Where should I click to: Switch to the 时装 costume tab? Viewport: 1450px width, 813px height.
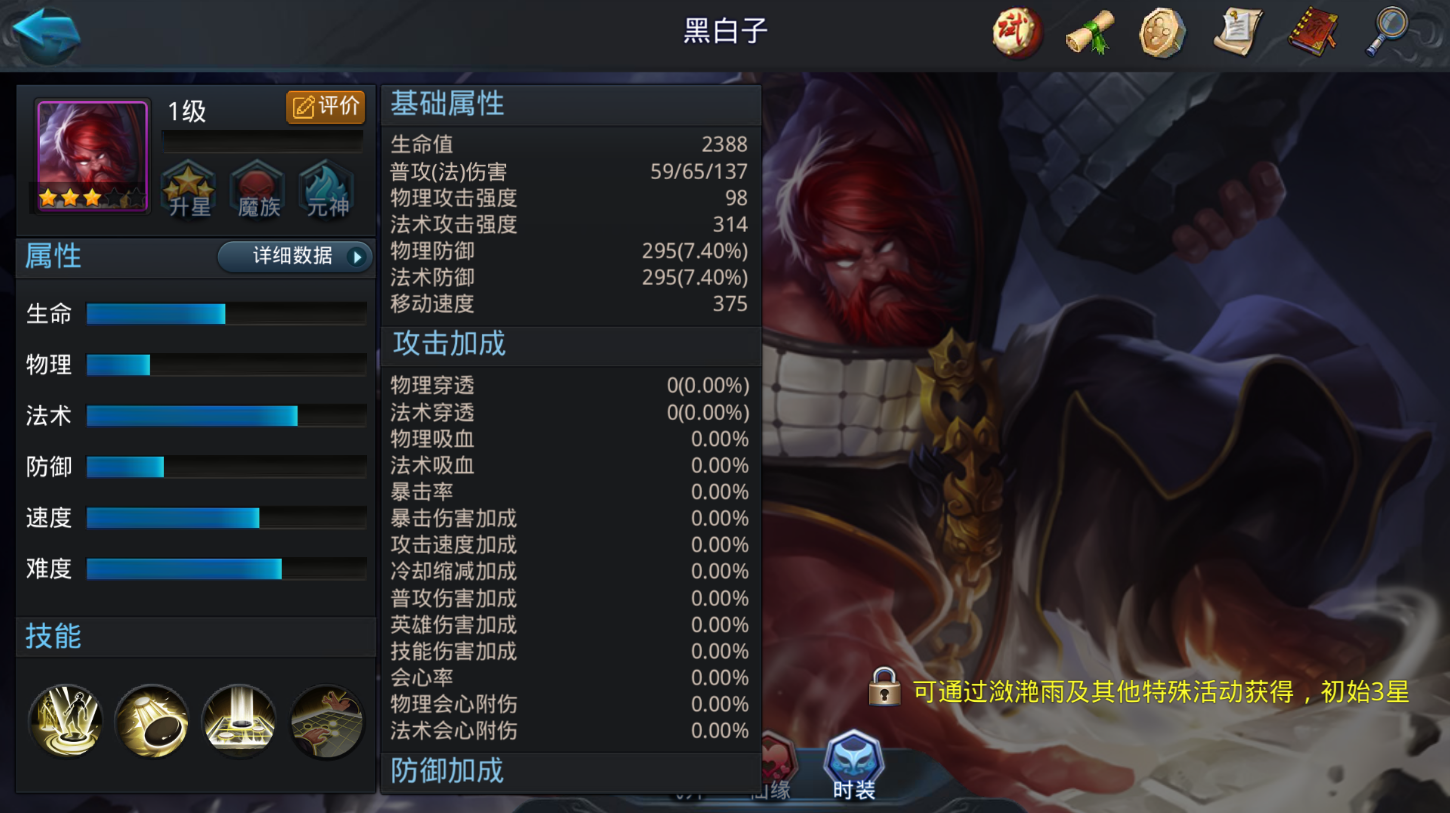pyautogui.click(x=854, y=766)
